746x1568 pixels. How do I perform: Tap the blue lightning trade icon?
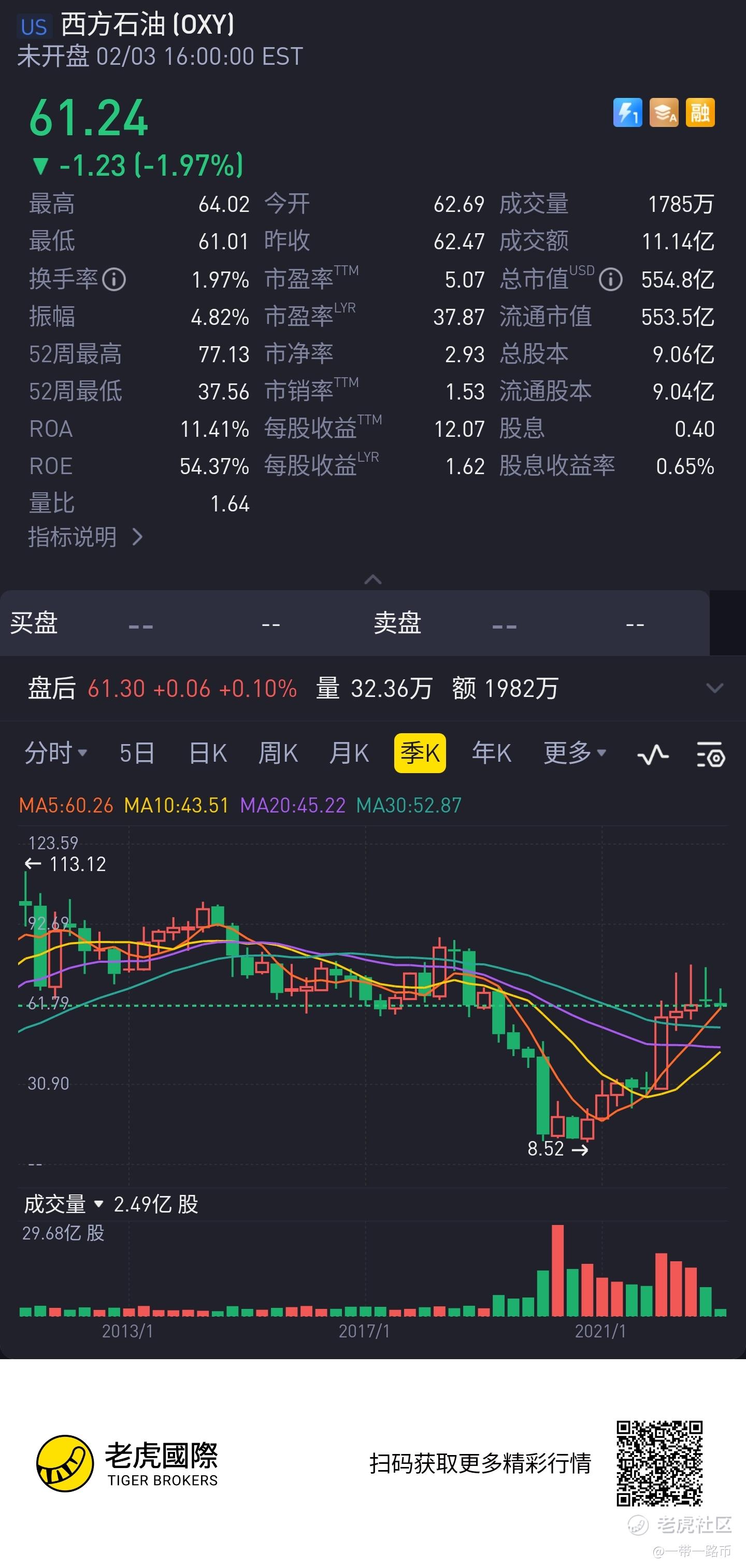[627, 112]
